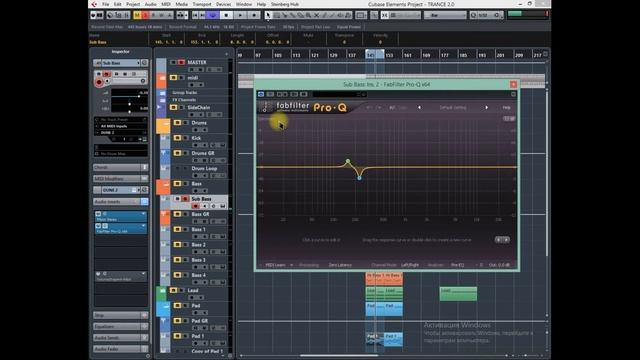Load next Pro-Q preset arrow
Screen dimensions: 640x360
pyautogui.click(x=487, y=107)
